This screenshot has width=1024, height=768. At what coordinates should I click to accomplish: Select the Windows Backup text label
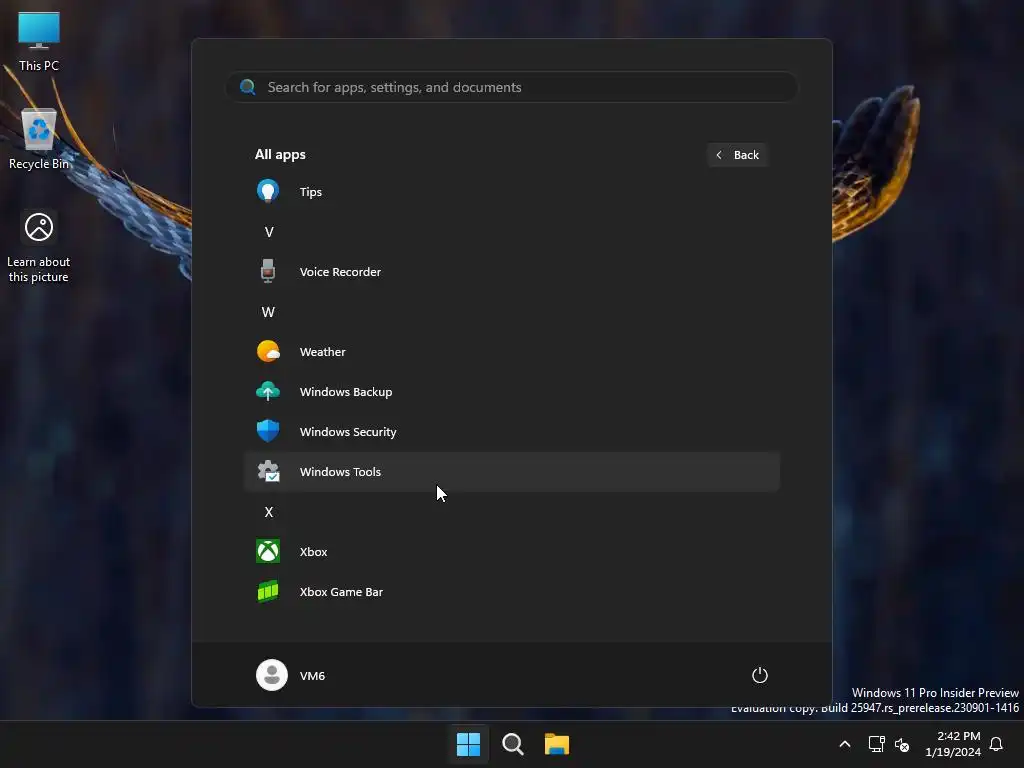point(346,392)
